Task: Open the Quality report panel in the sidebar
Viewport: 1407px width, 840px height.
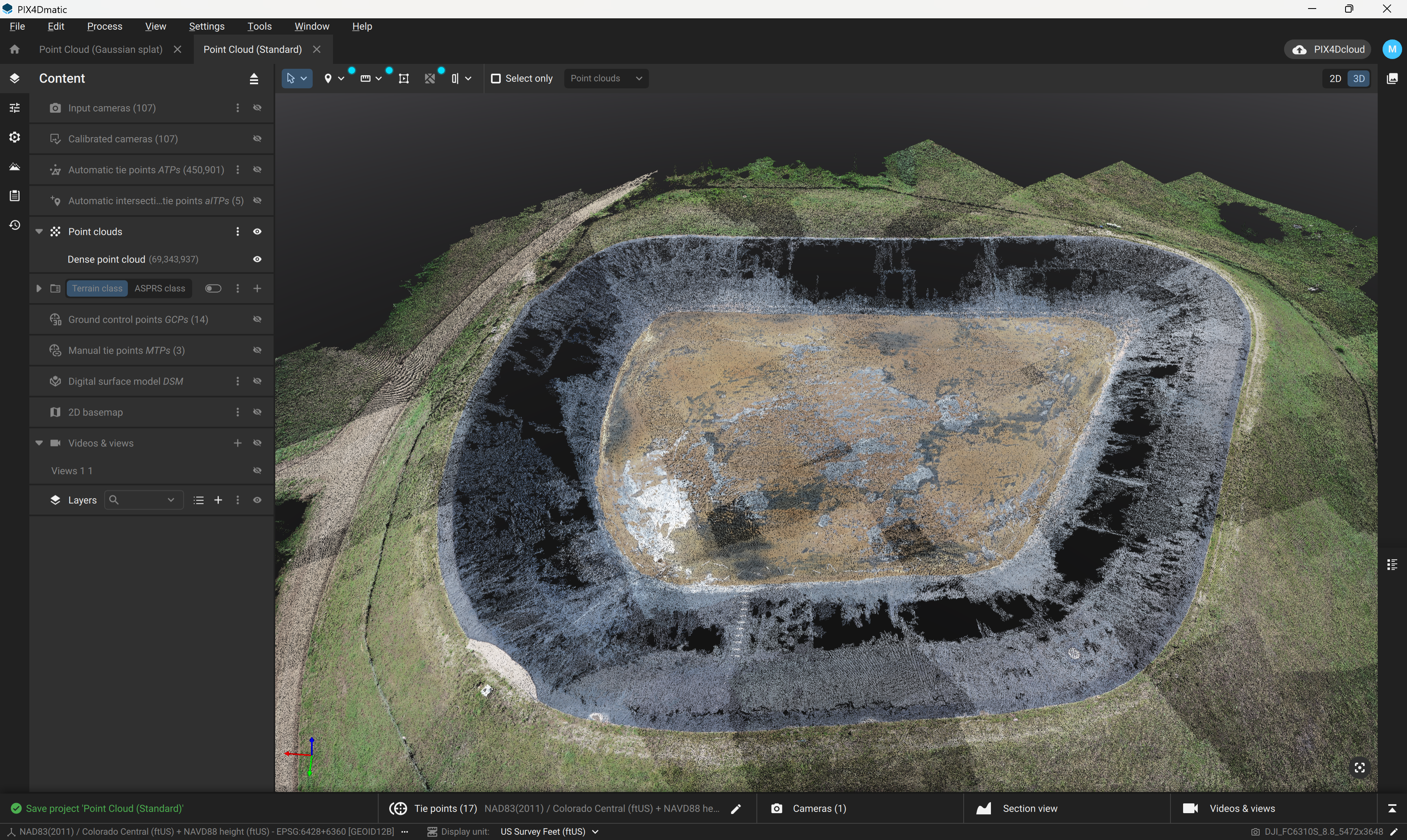Action: 14,195
